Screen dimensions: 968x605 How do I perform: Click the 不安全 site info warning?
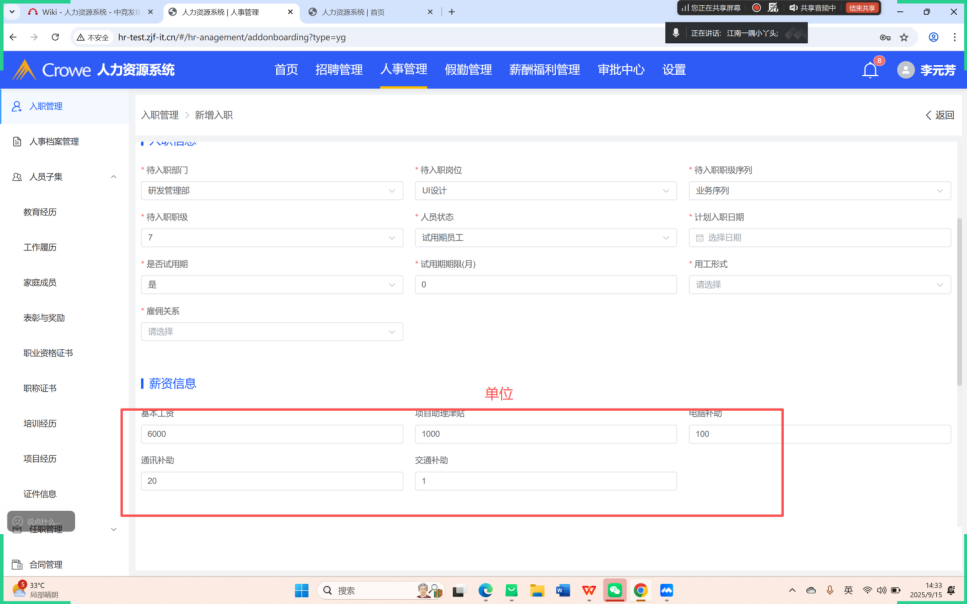click(92, 37)
